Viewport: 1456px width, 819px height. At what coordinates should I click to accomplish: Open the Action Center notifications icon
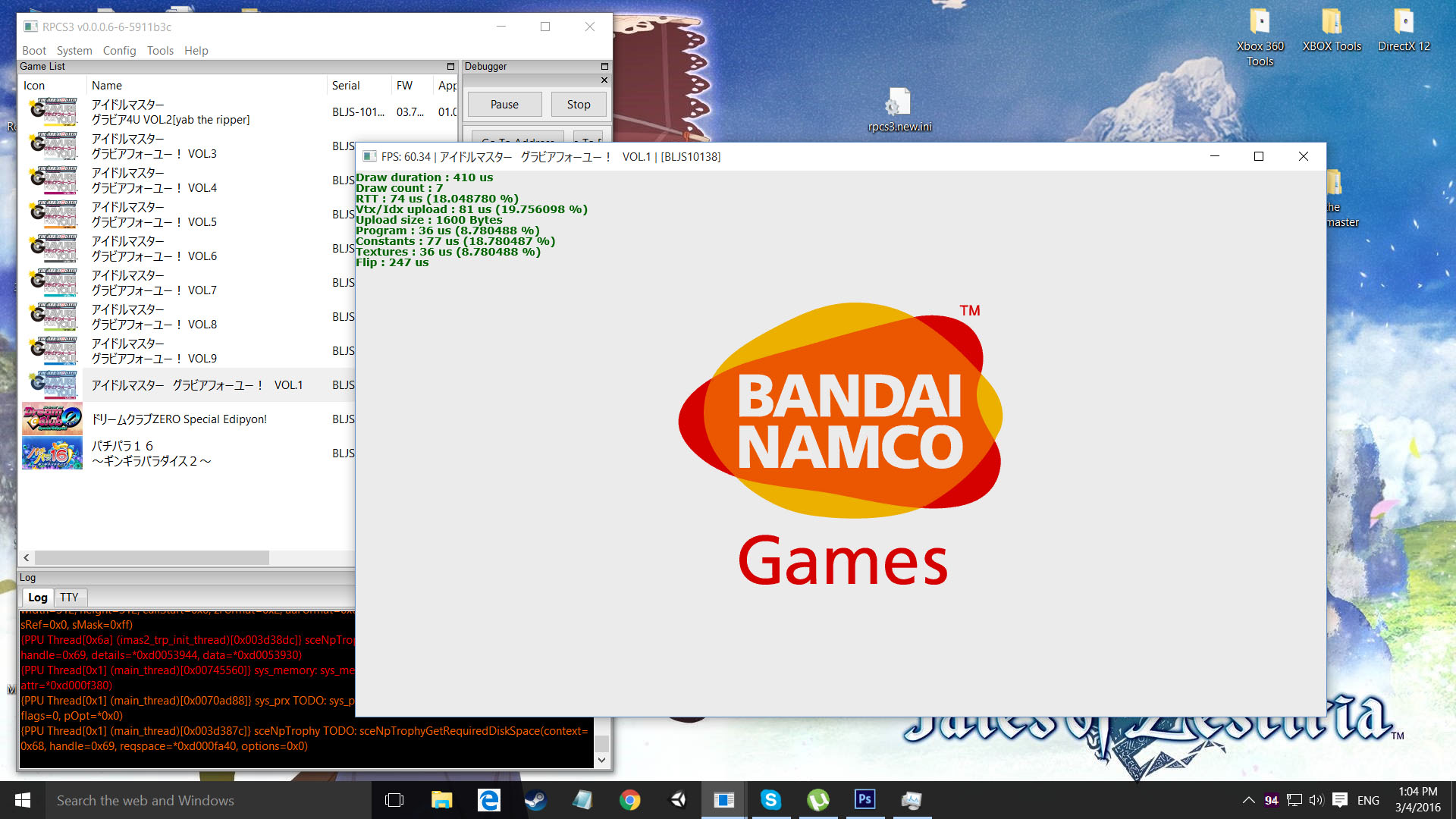click(1340, 800)
